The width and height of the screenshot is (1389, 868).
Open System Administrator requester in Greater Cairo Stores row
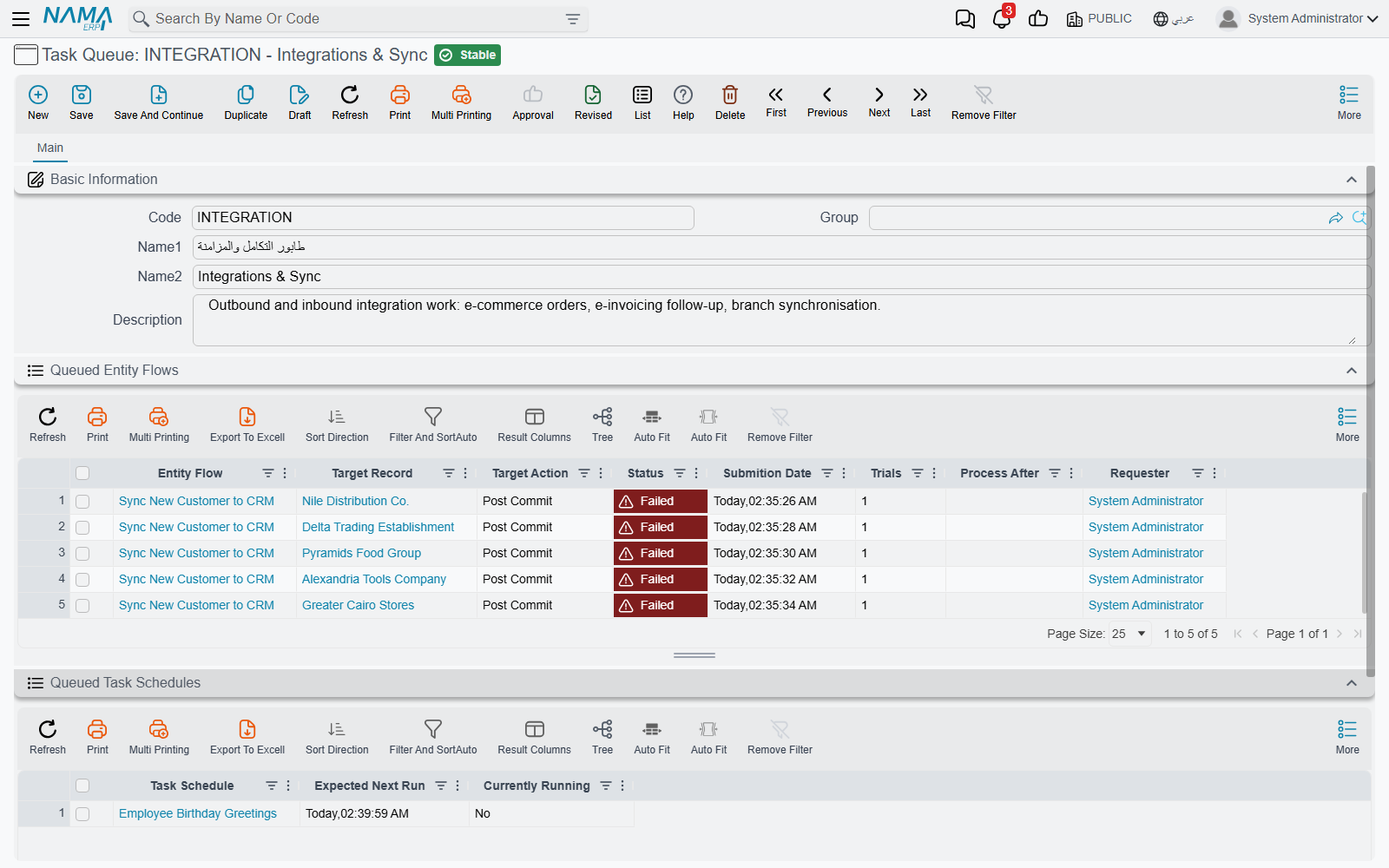point(1146,605)
